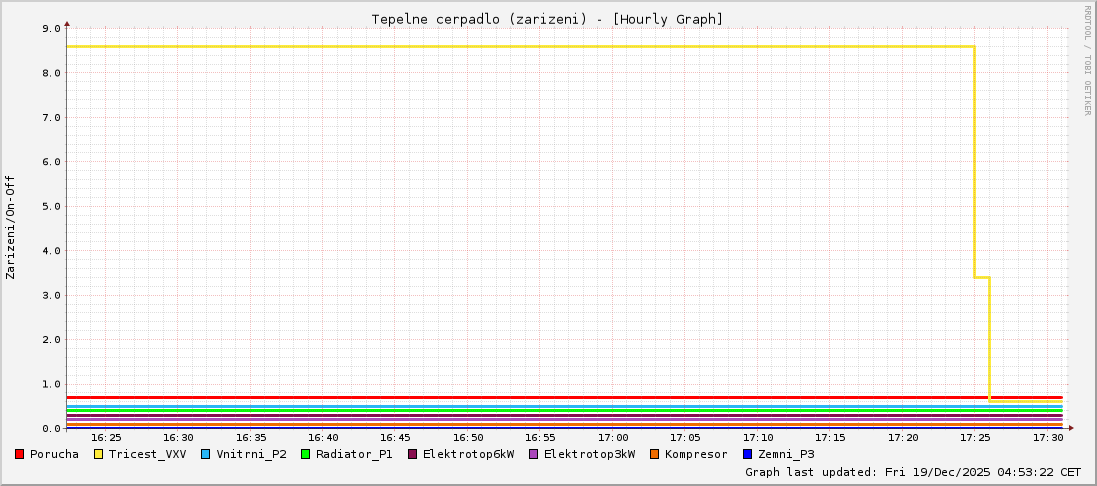The height and width of the screenshot is (486, 1097).
Task: Select the orange Kompresor legend swatch
Action: pyautogui.click(x=655, y=454)
